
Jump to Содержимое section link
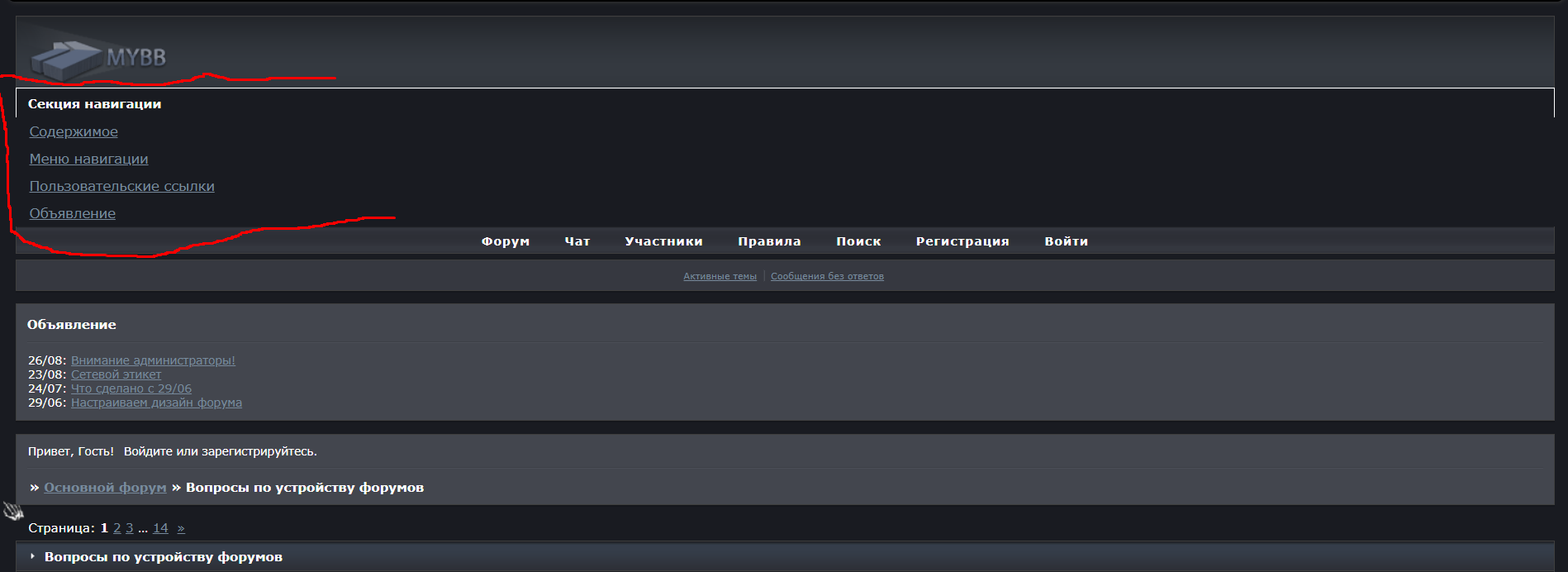[74, 131]
